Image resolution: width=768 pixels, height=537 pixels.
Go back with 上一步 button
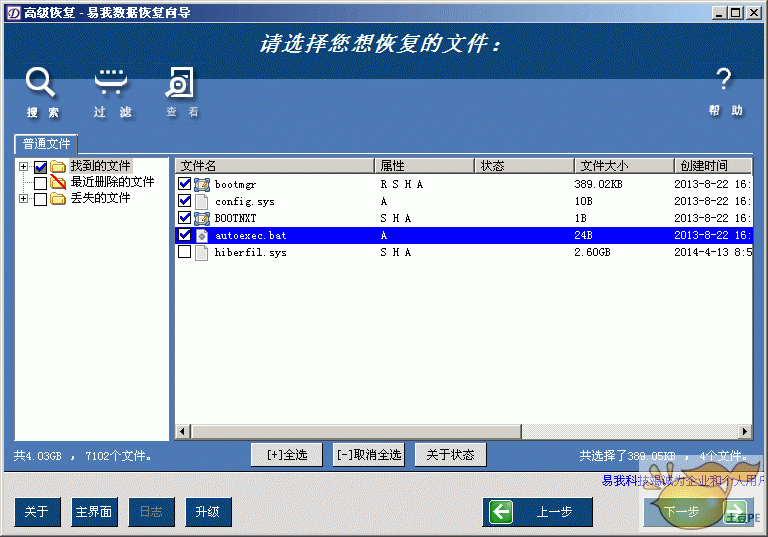coord(537,512)
